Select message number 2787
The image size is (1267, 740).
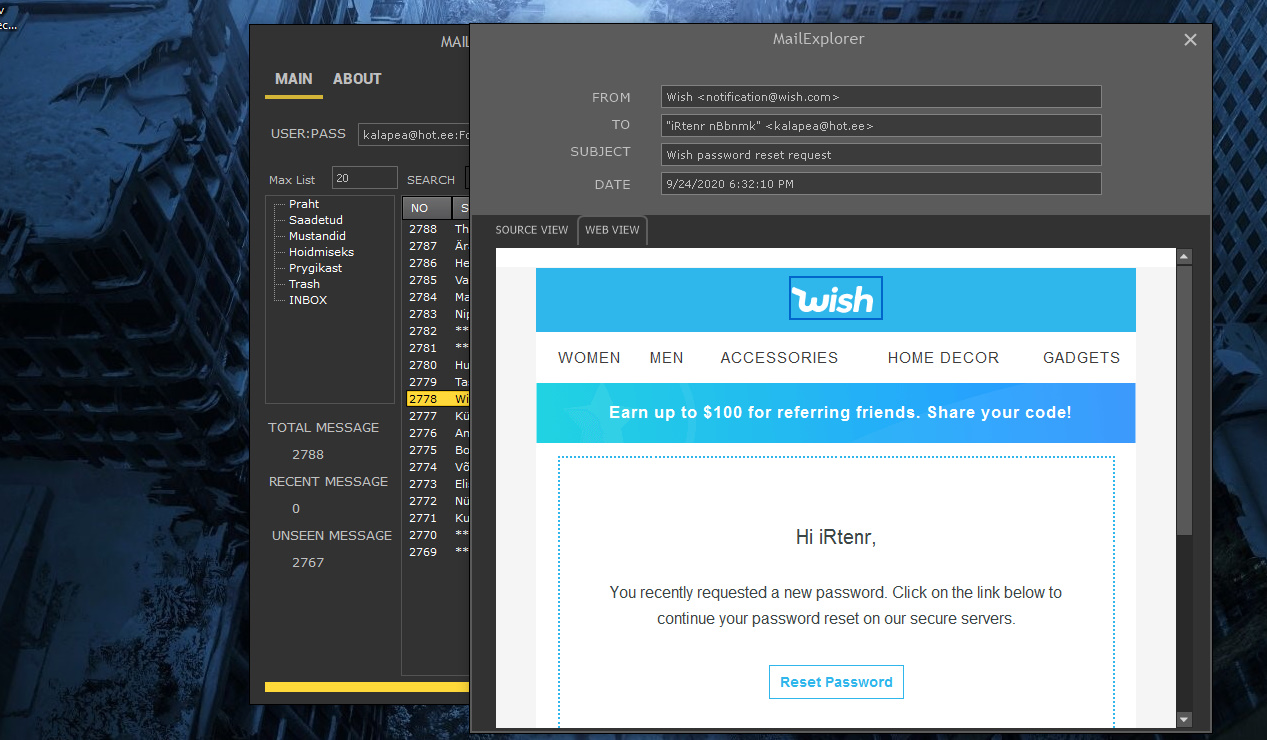coord(437,246)
